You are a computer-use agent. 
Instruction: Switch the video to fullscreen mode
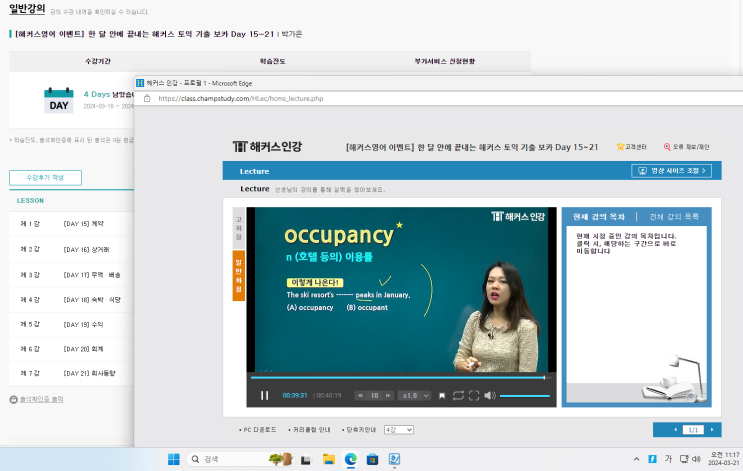(474, 395)
